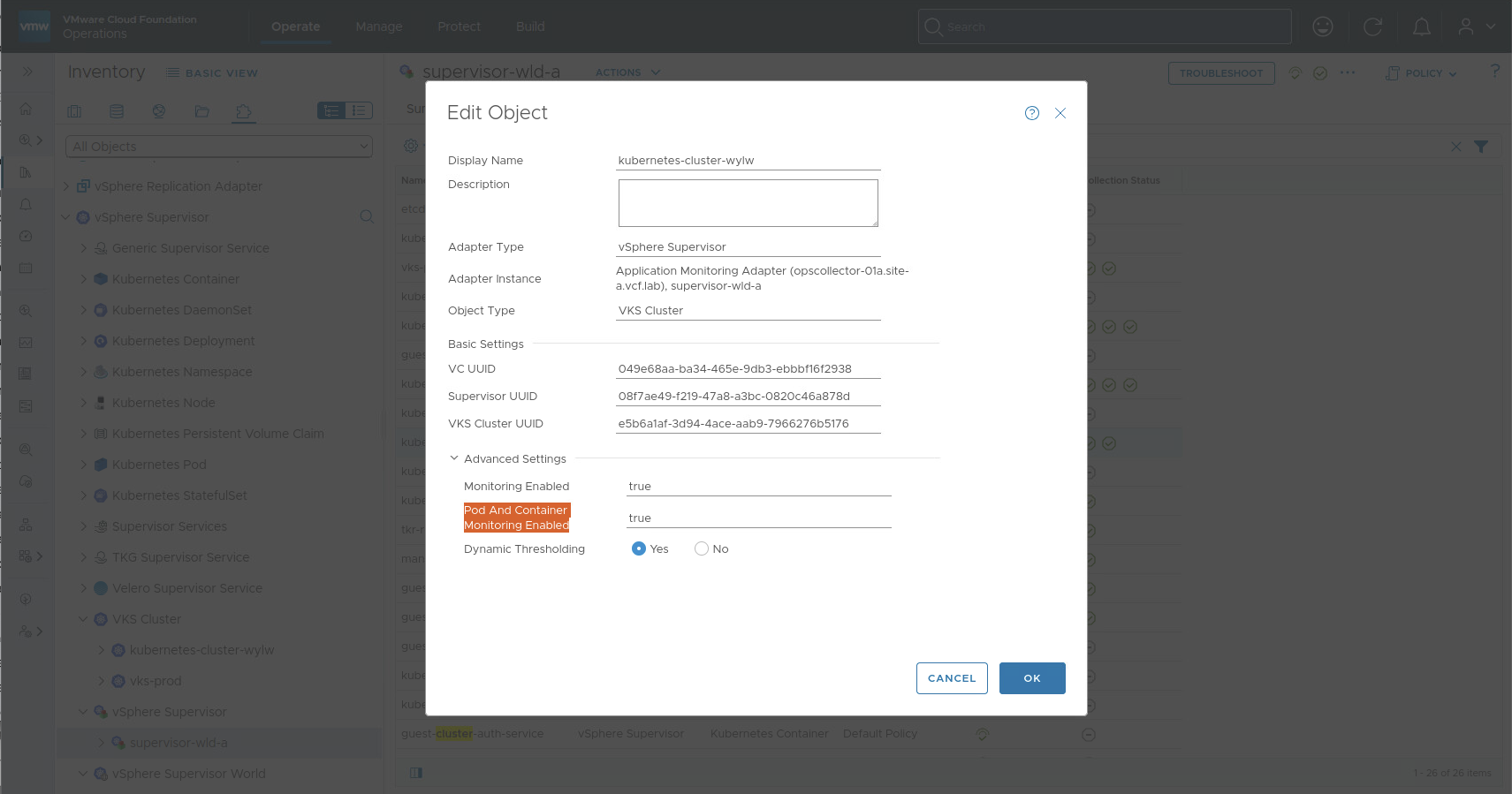
Task: Switch to list view toggle
Action: (x=359, y=110)
